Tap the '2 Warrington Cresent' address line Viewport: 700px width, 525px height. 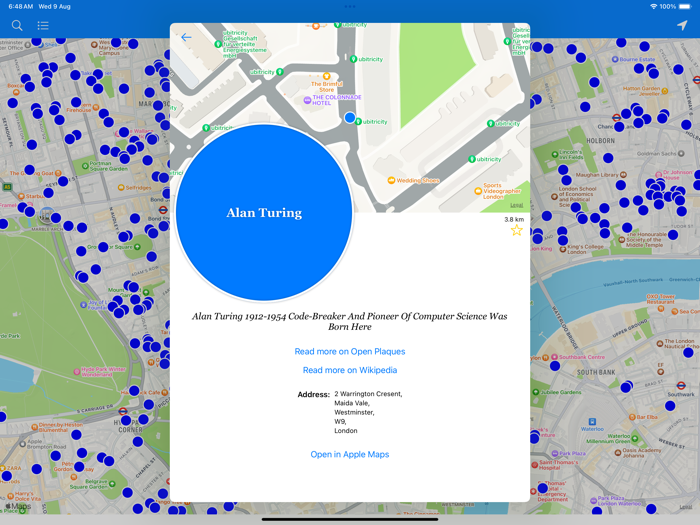pos(368,394)
